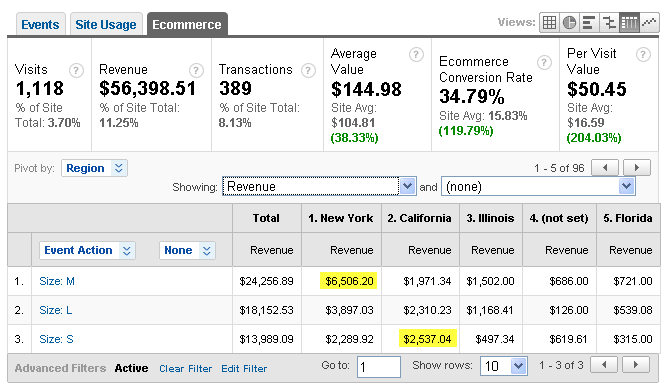Open help icon beside Per Visit Value
665x386 pixels.
pos(643,54)
